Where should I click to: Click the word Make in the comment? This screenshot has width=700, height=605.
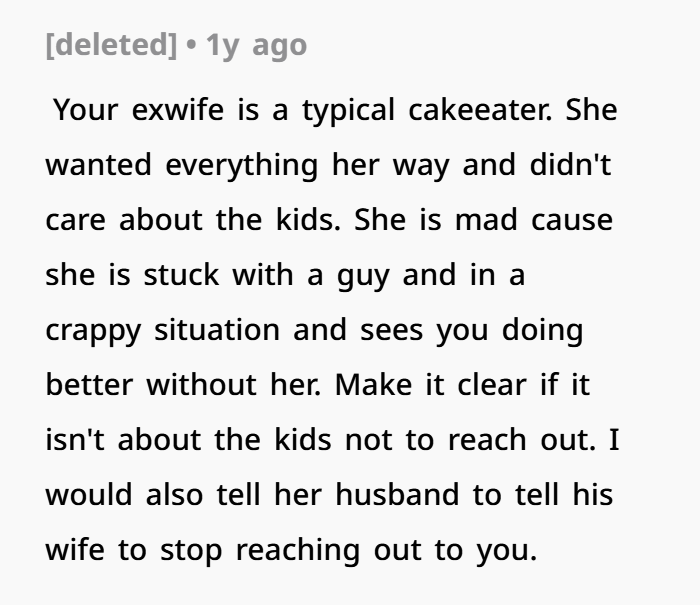[x=373, y=384]
